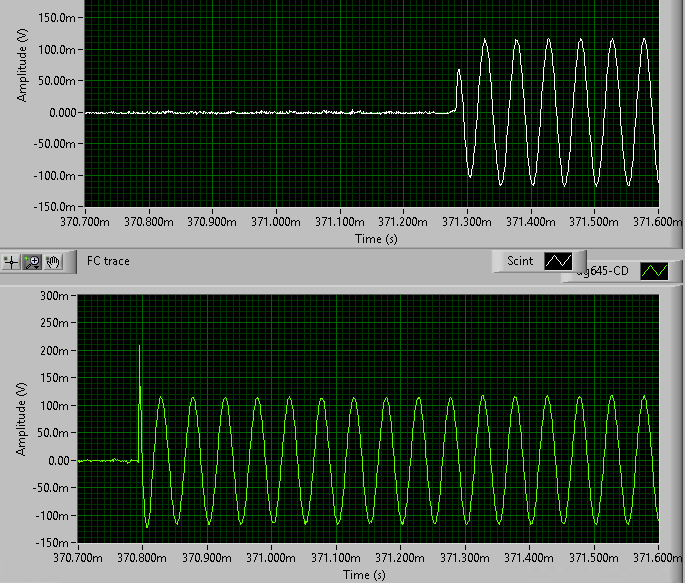This screenshot has width=685, height=583.
Task: Click the bottom graph Amplitude (V) axis label
Action: point(21,419)
